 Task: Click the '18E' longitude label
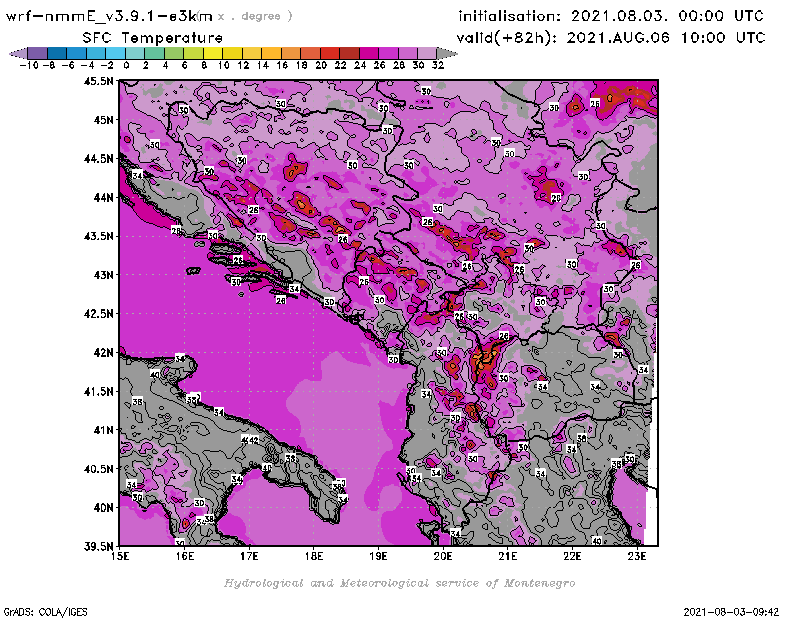314,556
